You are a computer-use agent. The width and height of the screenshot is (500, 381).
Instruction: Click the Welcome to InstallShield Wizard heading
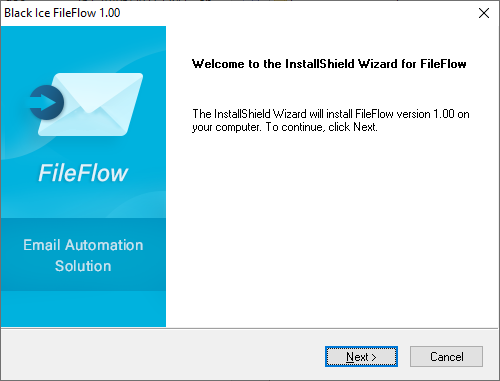pyautogui.click(x=329, y=64)
